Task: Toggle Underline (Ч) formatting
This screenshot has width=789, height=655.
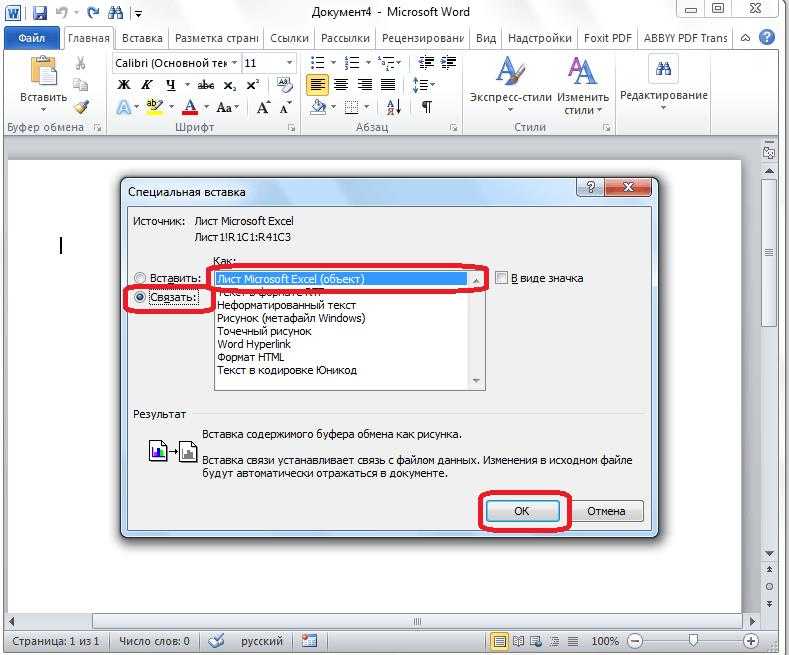Action: pos(171,85)
